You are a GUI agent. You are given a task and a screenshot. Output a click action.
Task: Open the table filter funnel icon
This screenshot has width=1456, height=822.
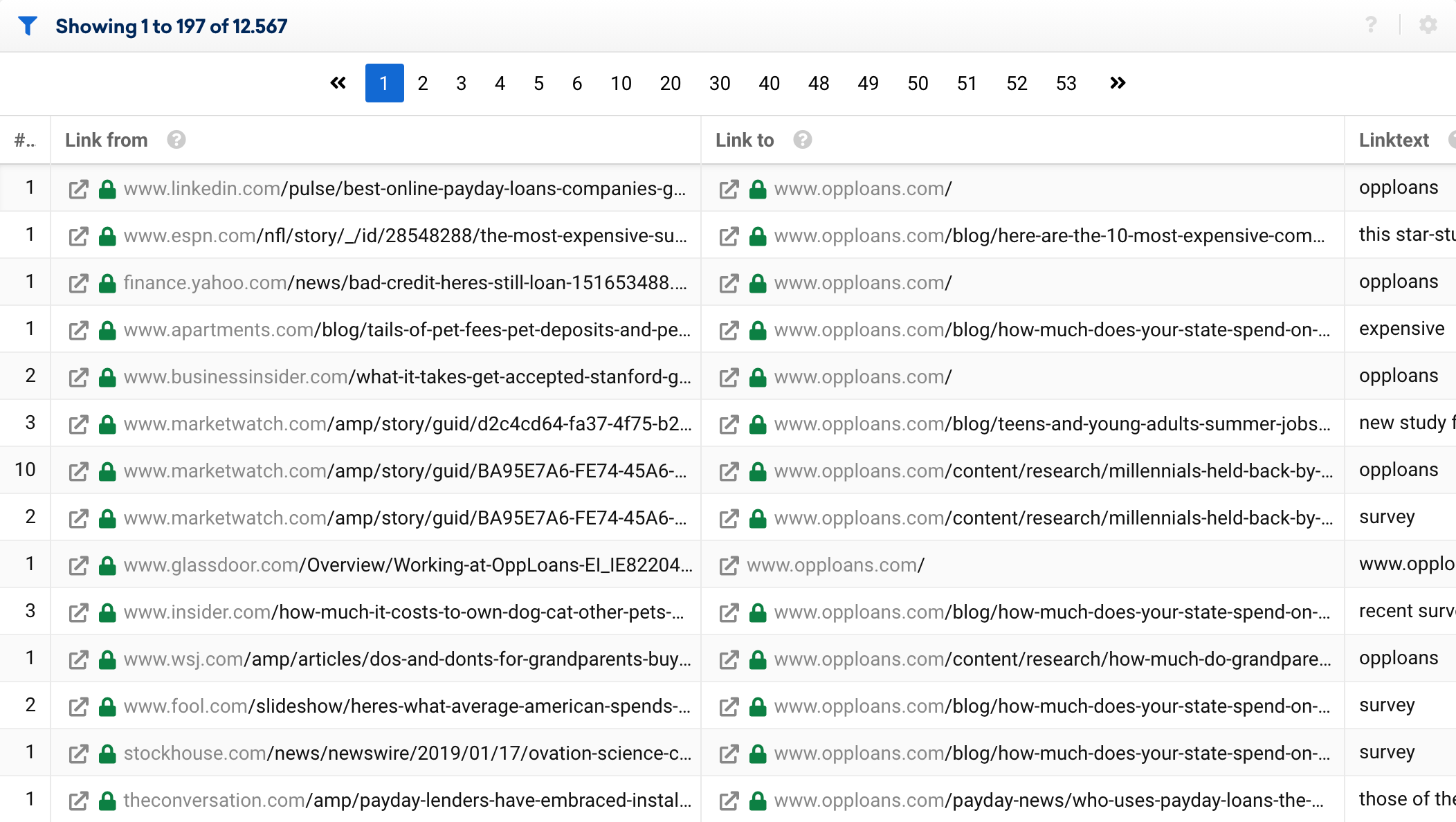[28, 26]
